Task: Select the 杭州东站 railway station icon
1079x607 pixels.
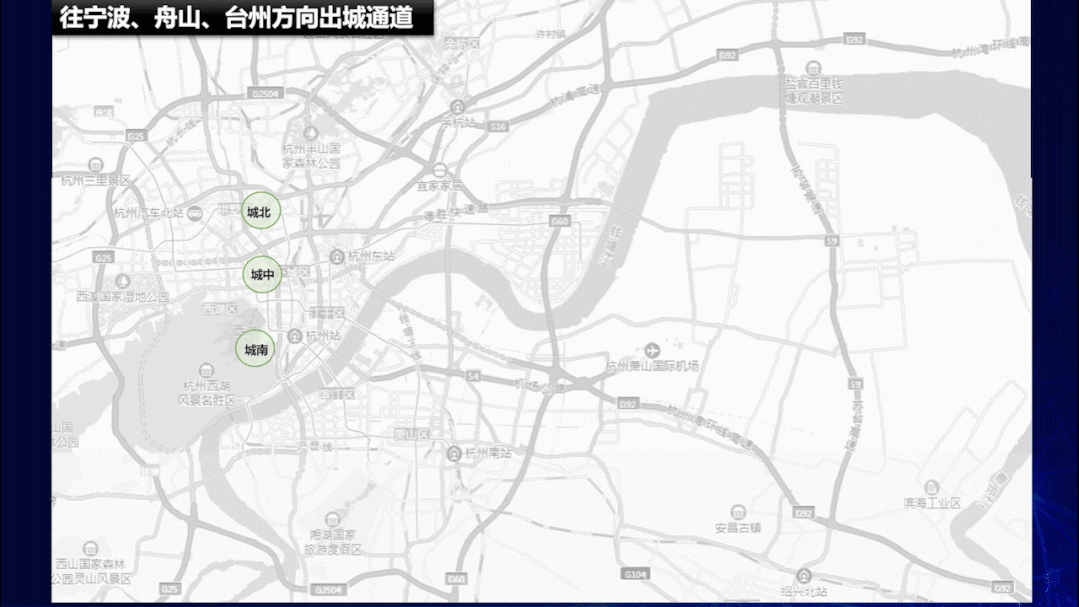Action: [336, 257]
